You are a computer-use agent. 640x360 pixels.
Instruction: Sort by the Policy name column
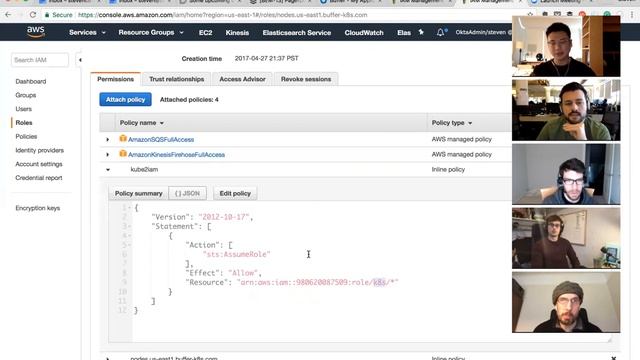(142, 123)
